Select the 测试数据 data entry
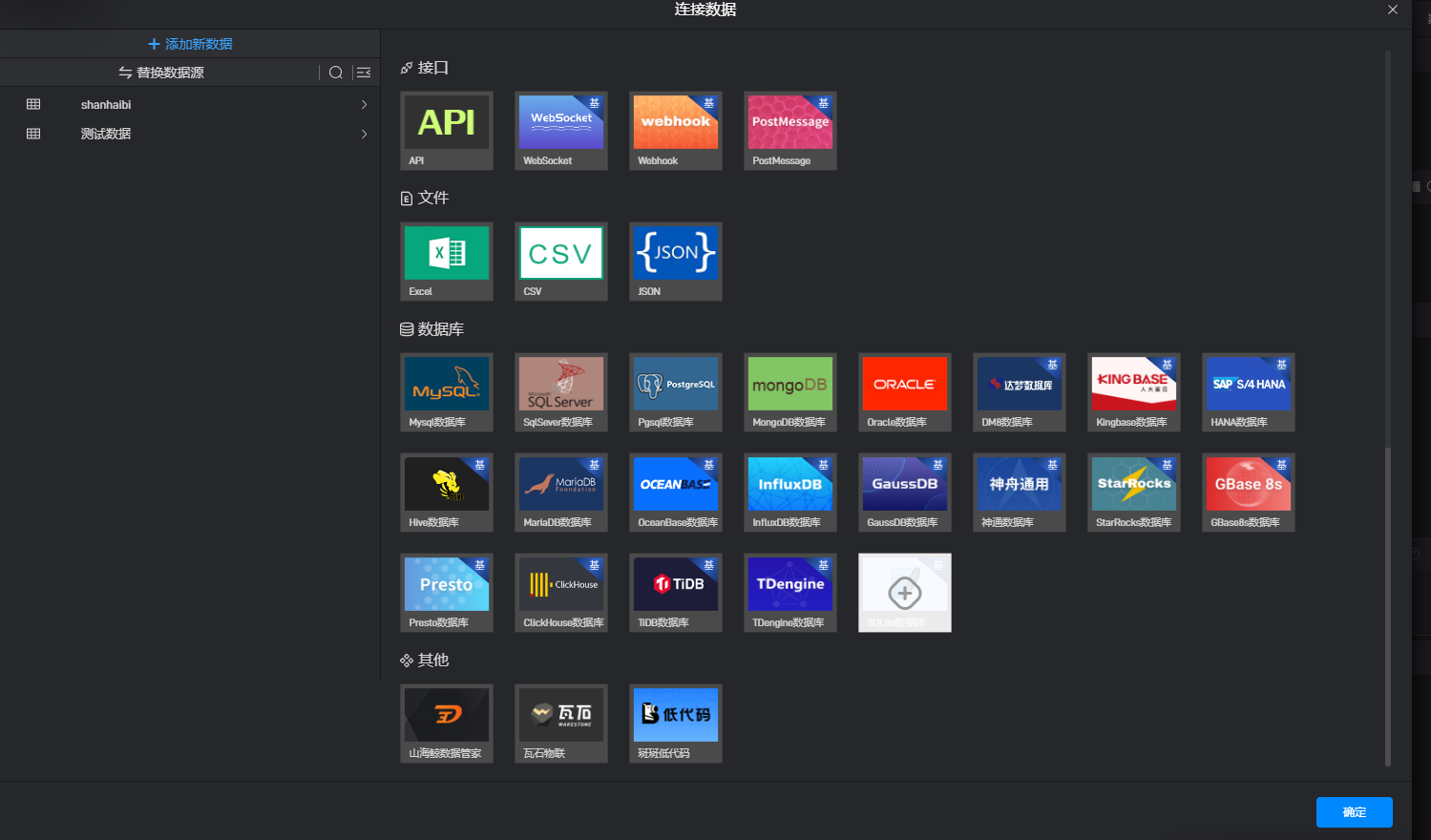The image size is (1431, 840). (190, 134)
